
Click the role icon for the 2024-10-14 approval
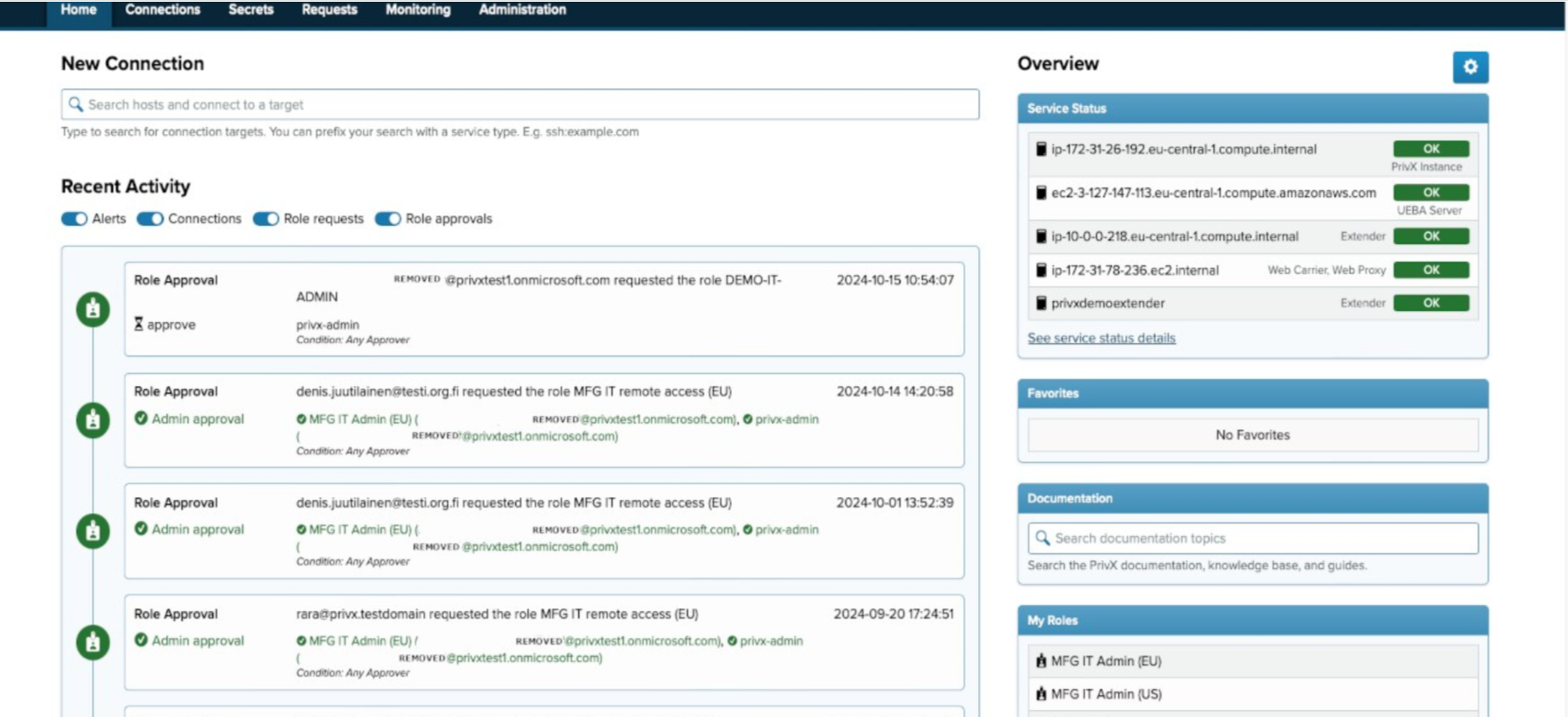[x=93, y=420]
